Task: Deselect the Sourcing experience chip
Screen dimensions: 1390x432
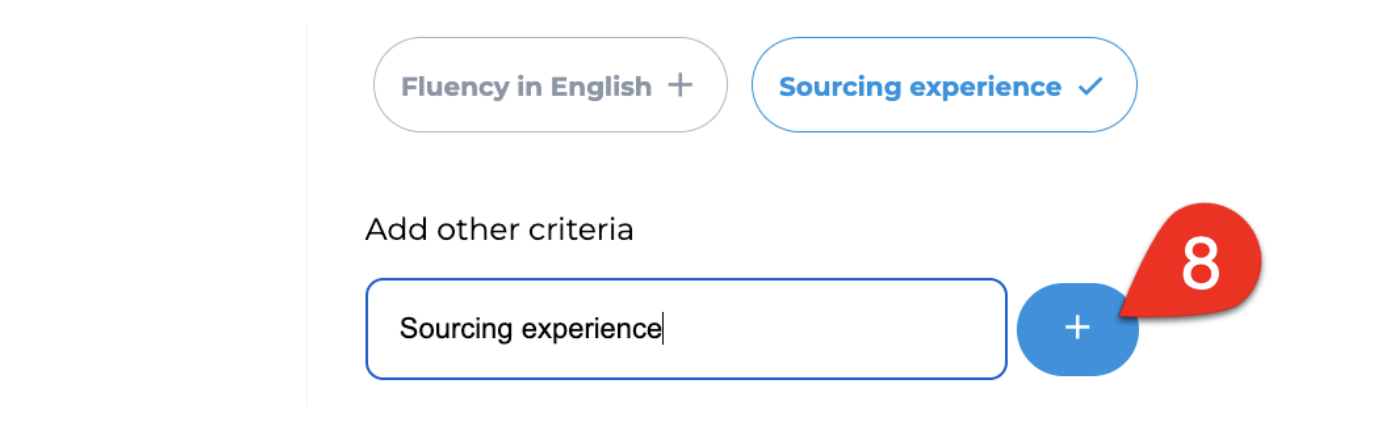Action: 944,85
